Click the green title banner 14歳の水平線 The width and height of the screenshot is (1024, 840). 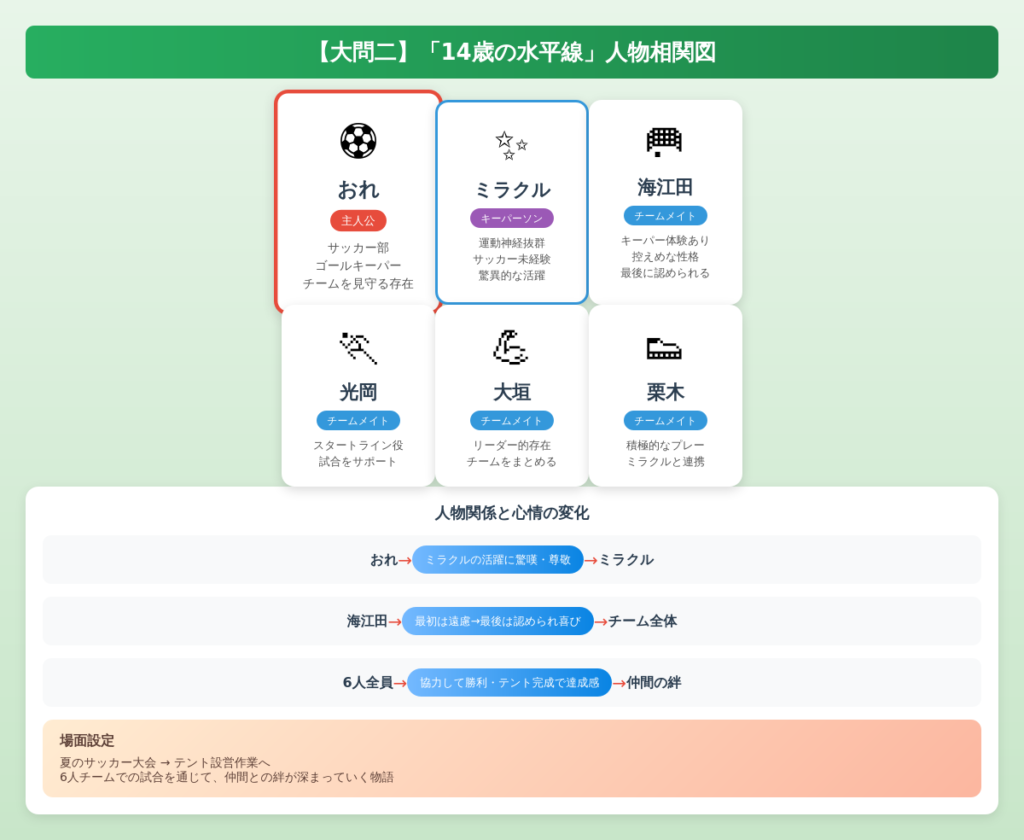[512, 52]
